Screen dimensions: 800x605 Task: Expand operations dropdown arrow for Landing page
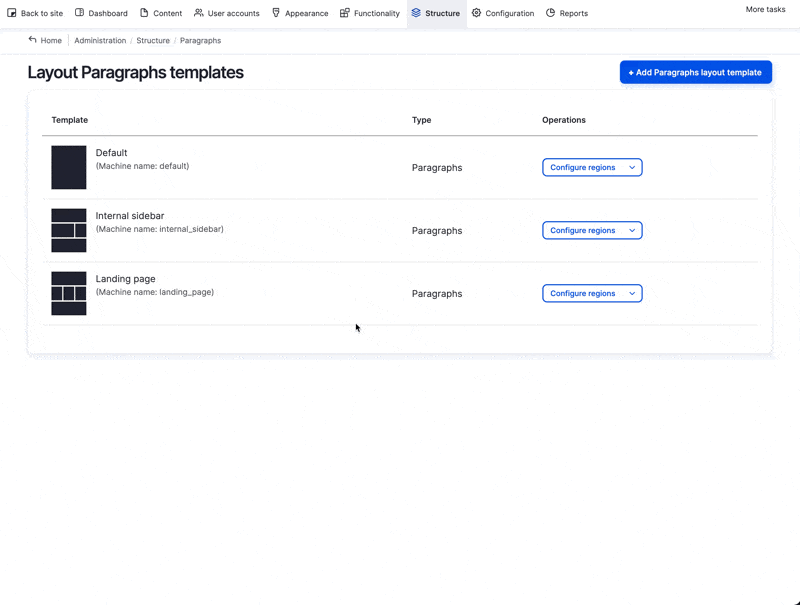pyautogui.click(x=632, y=293)
